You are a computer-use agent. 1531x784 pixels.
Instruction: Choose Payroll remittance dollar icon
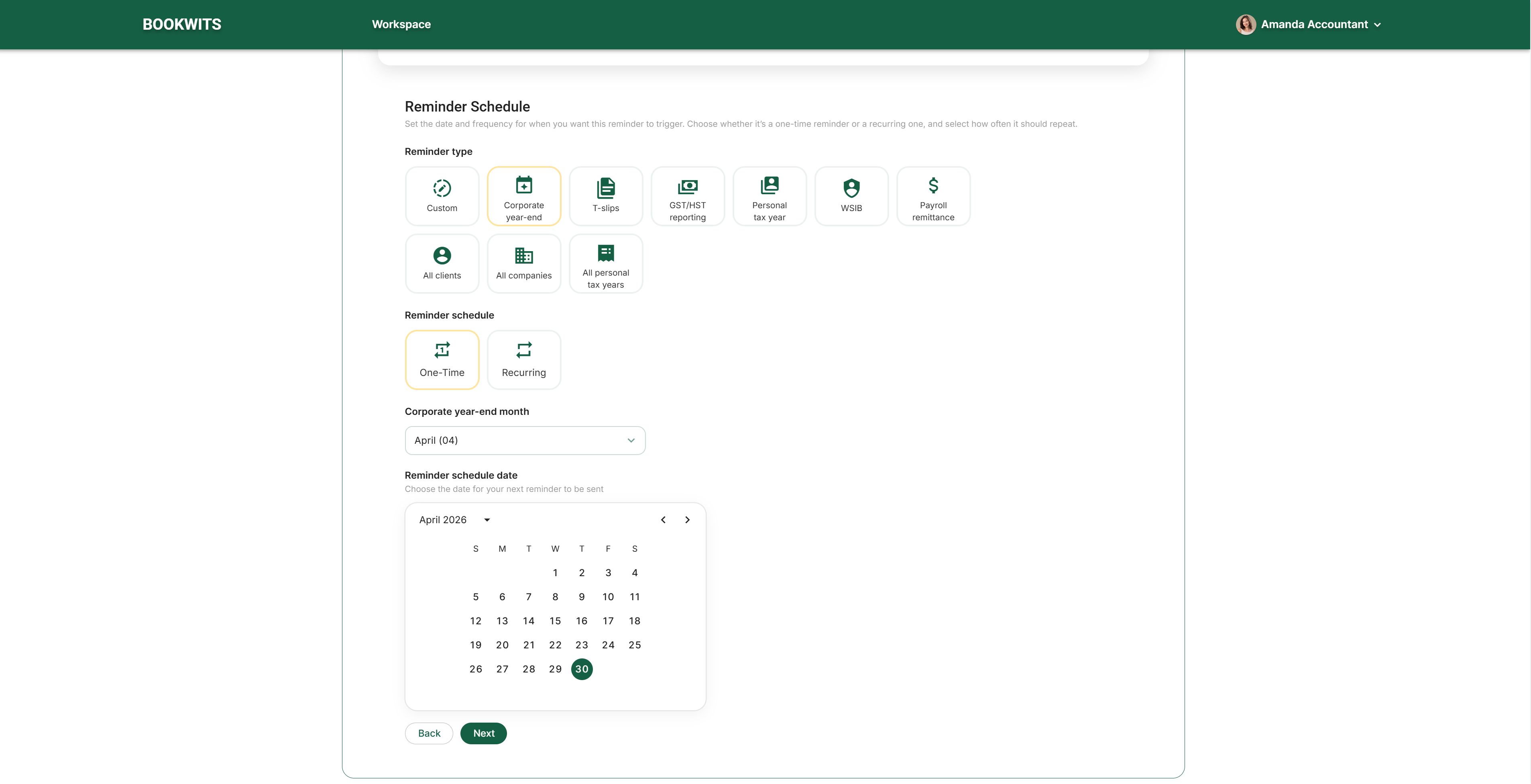coord(933,186)
